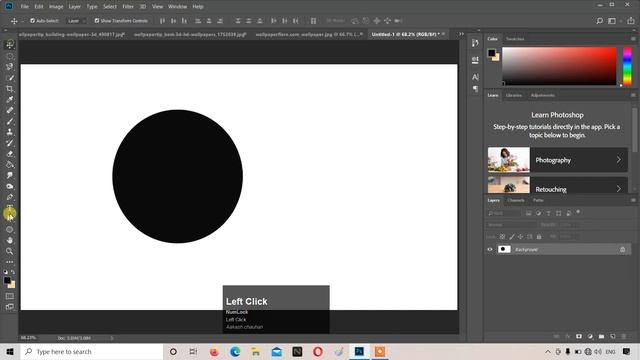Toggle Quick Mask mode icon
The width and height of the screenshot is (640, 360).
pos(10,296)
